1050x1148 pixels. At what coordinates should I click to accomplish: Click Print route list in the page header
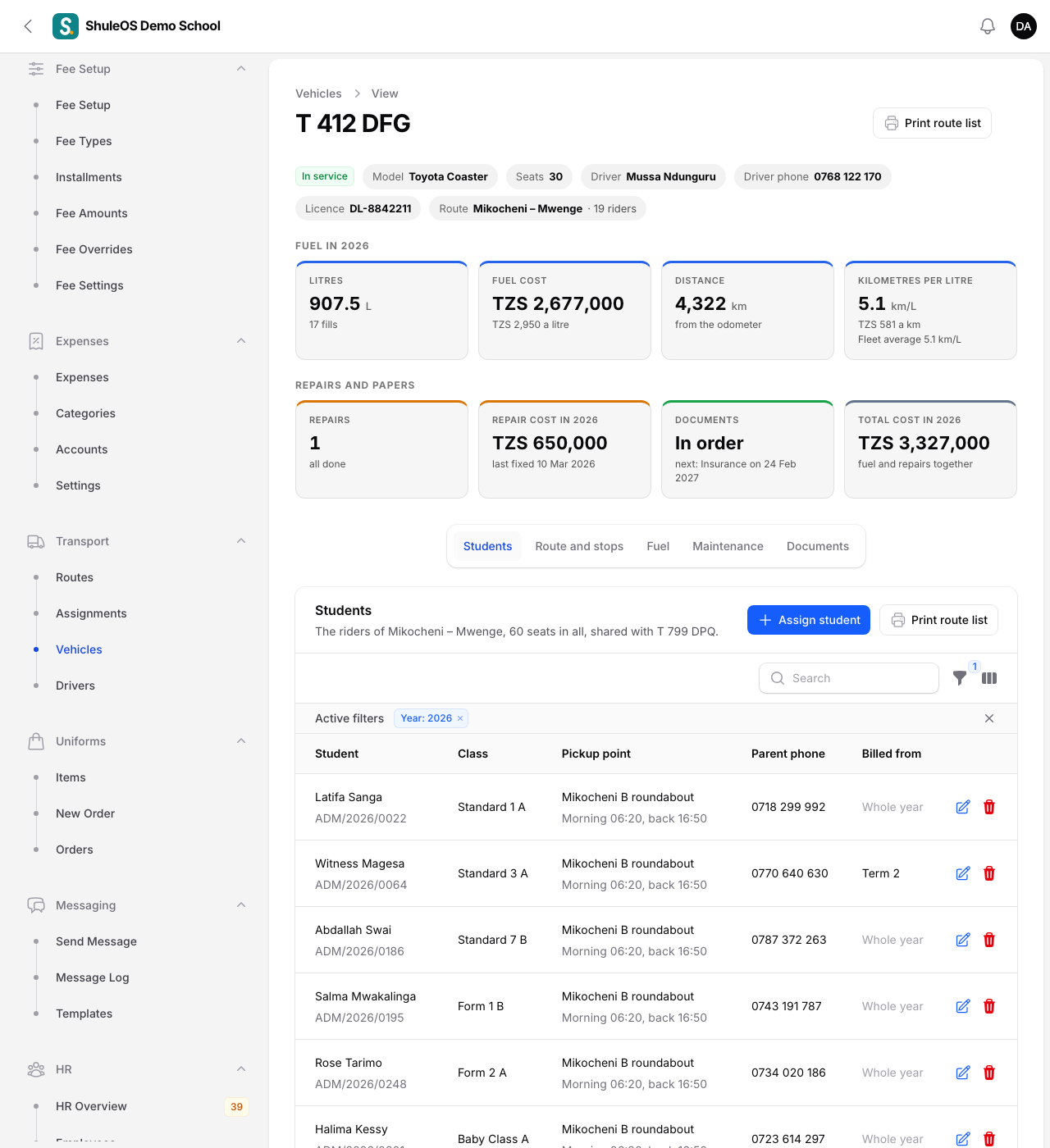coord(933,123)
